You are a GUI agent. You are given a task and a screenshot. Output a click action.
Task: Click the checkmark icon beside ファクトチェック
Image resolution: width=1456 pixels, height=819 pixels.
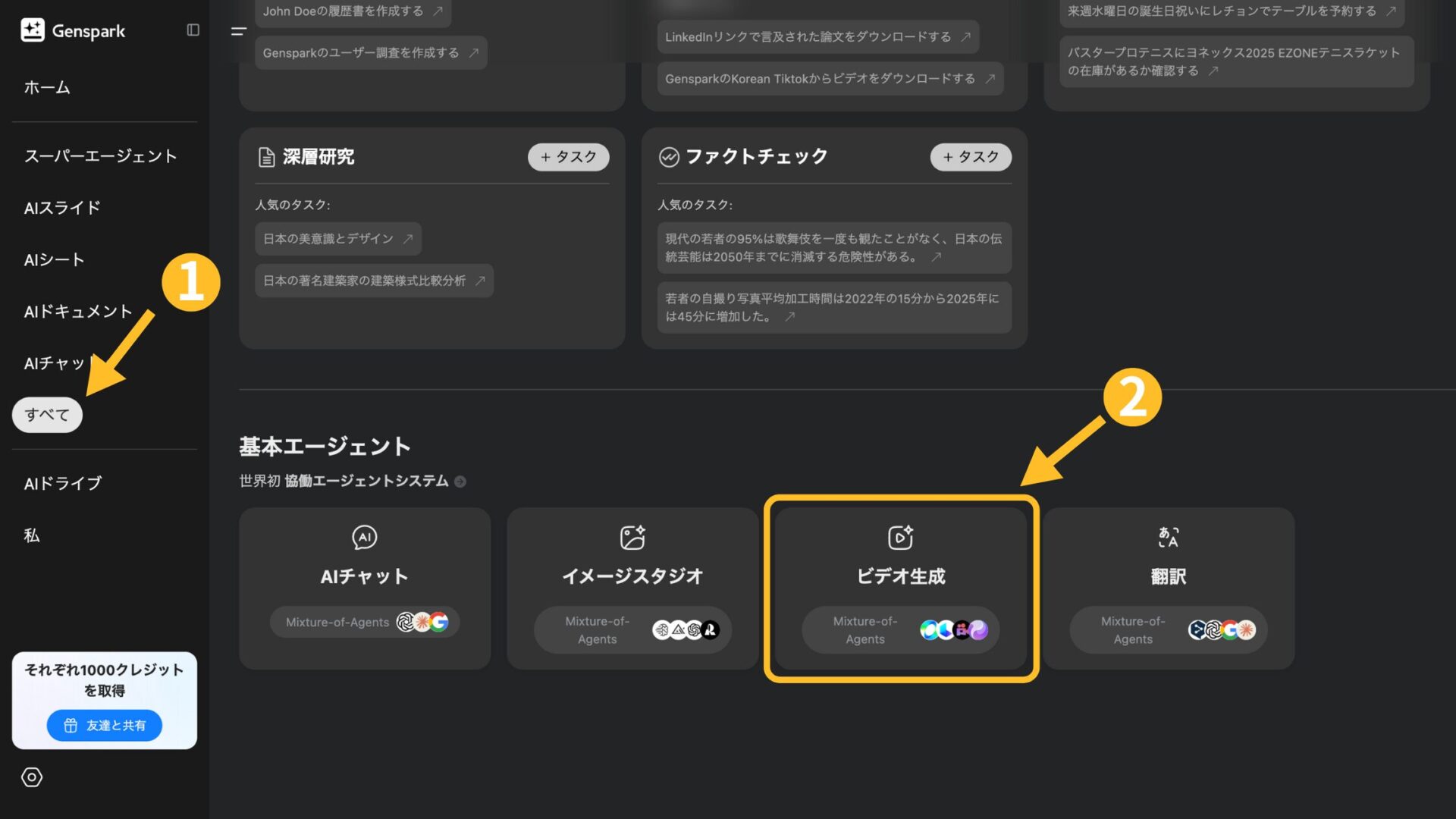668,157
